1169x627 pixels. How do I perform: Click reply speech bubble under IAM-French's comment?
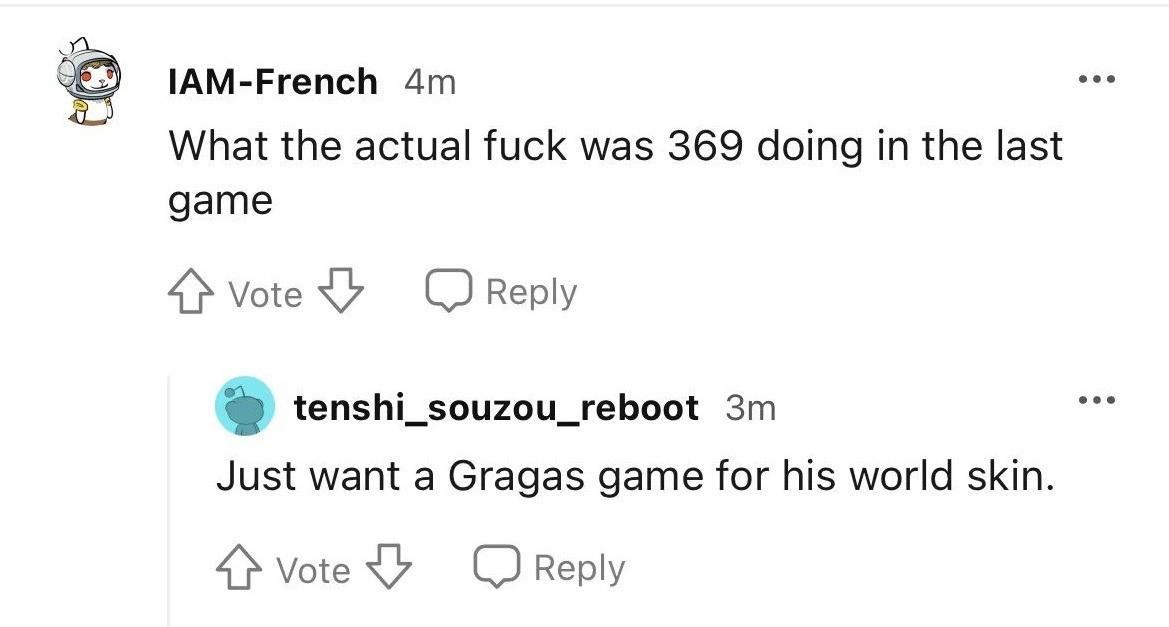(448, 290)
